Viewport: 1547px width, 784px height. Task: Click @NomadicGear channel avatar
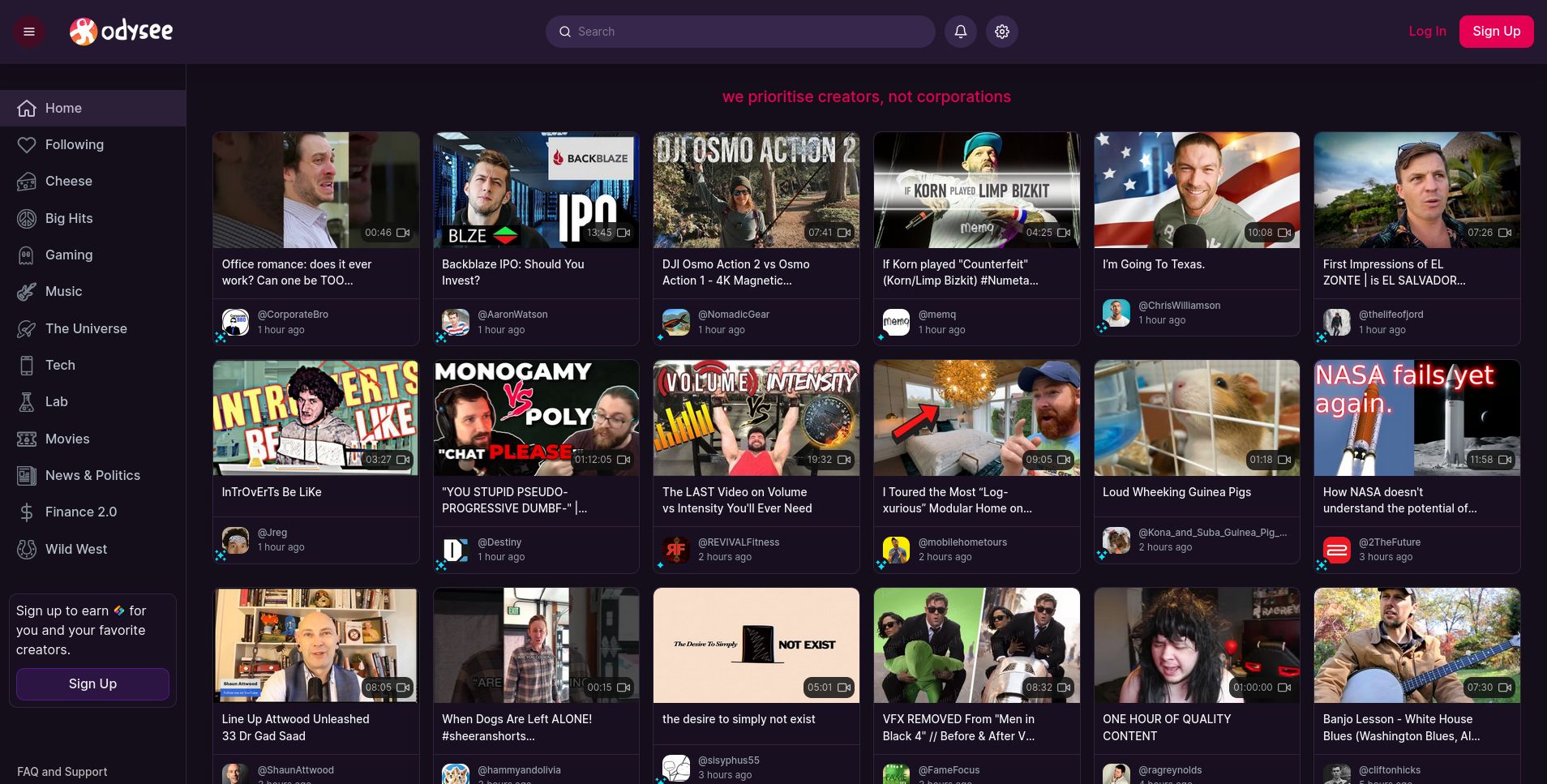(676, 322)
